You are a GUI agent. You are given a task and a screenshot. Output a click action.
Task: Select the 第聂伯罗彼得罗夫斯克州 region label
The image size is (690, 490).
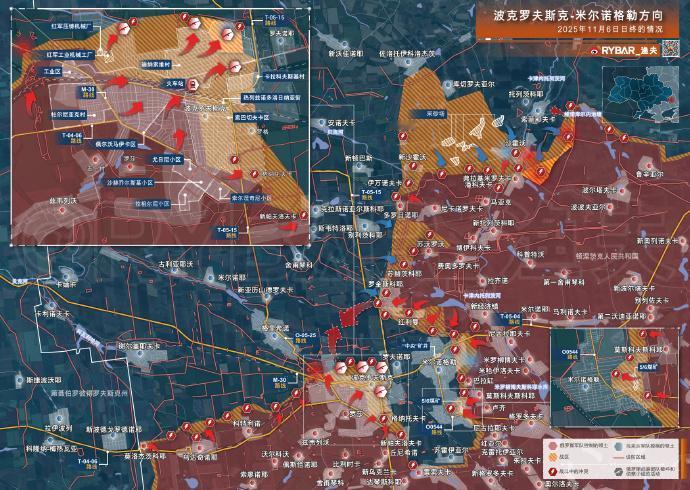[x=89, y=393]
